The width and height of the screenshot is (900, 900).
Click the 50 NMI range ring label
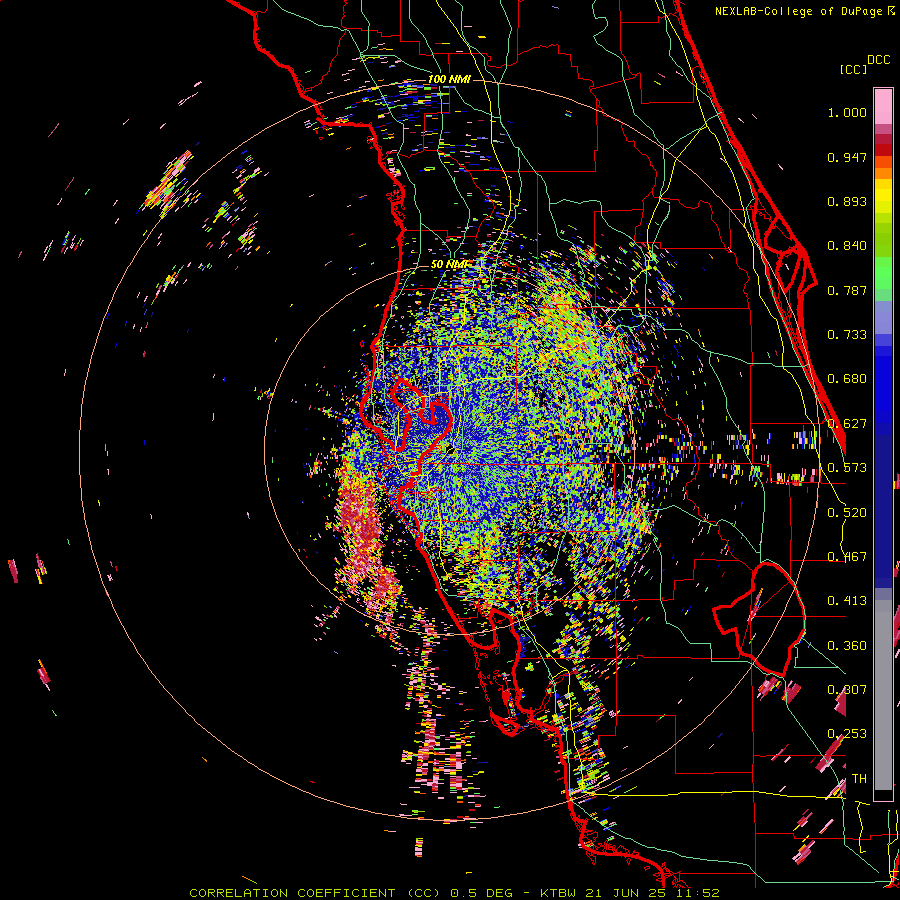coord(449,264)
